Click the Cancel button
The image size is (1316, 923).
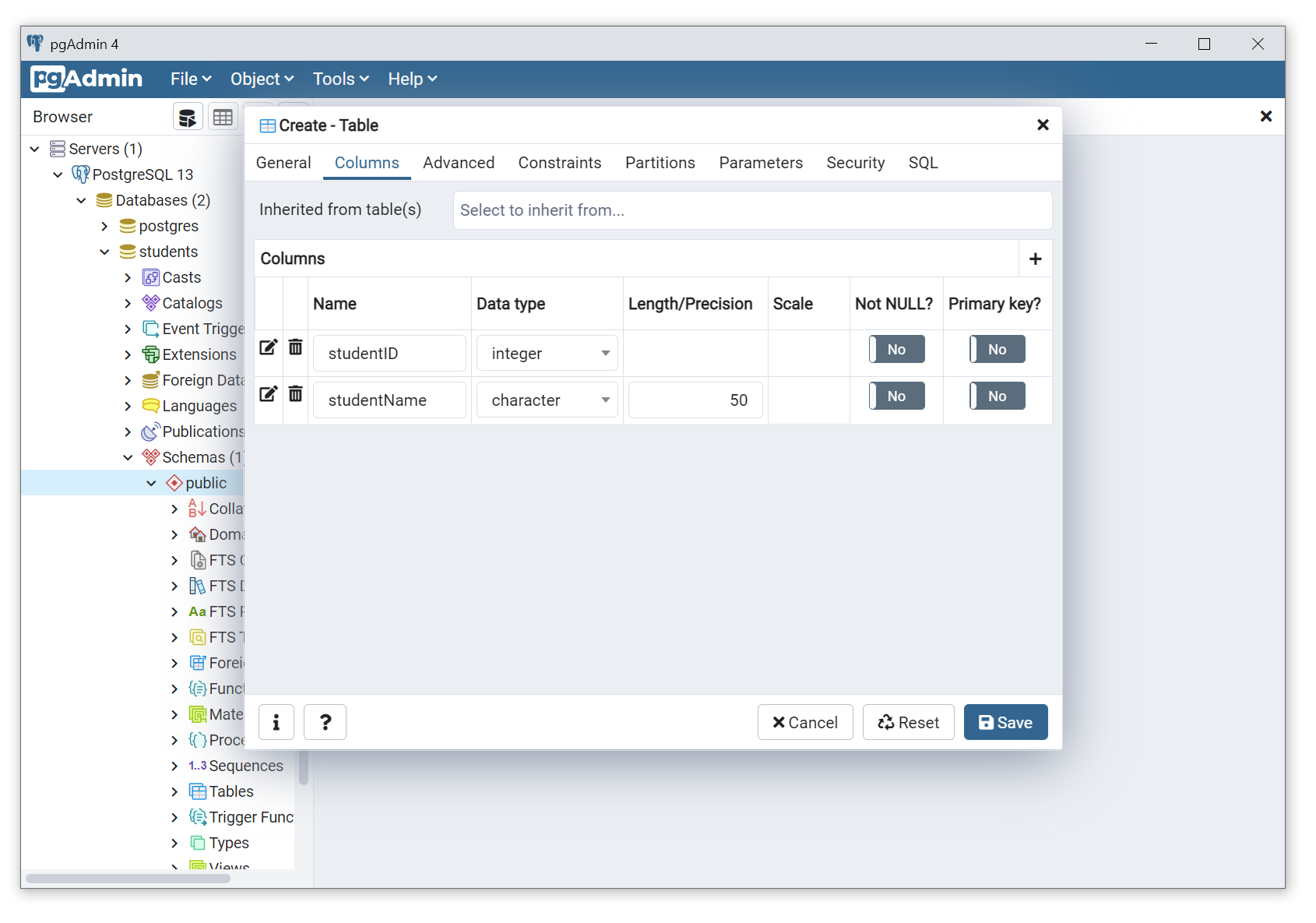pos(805,722)
